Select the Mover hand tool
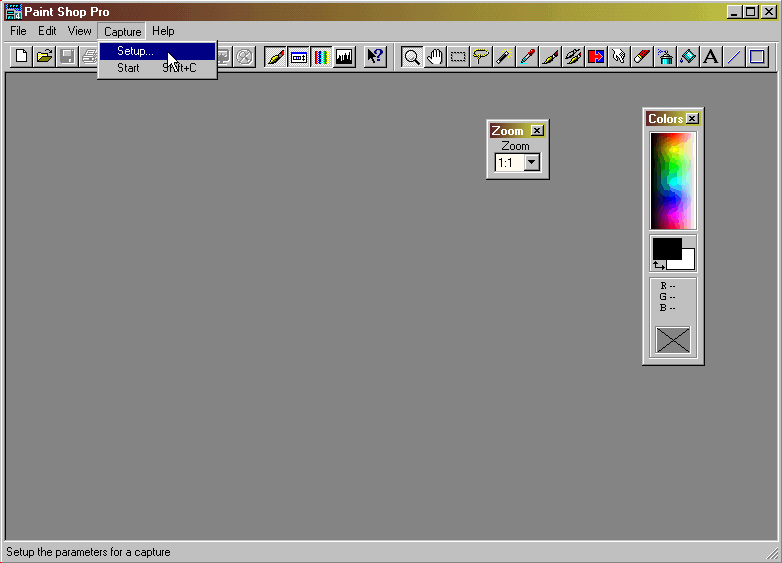The height and width of the screenshot is (563, 782). [435, 57]
